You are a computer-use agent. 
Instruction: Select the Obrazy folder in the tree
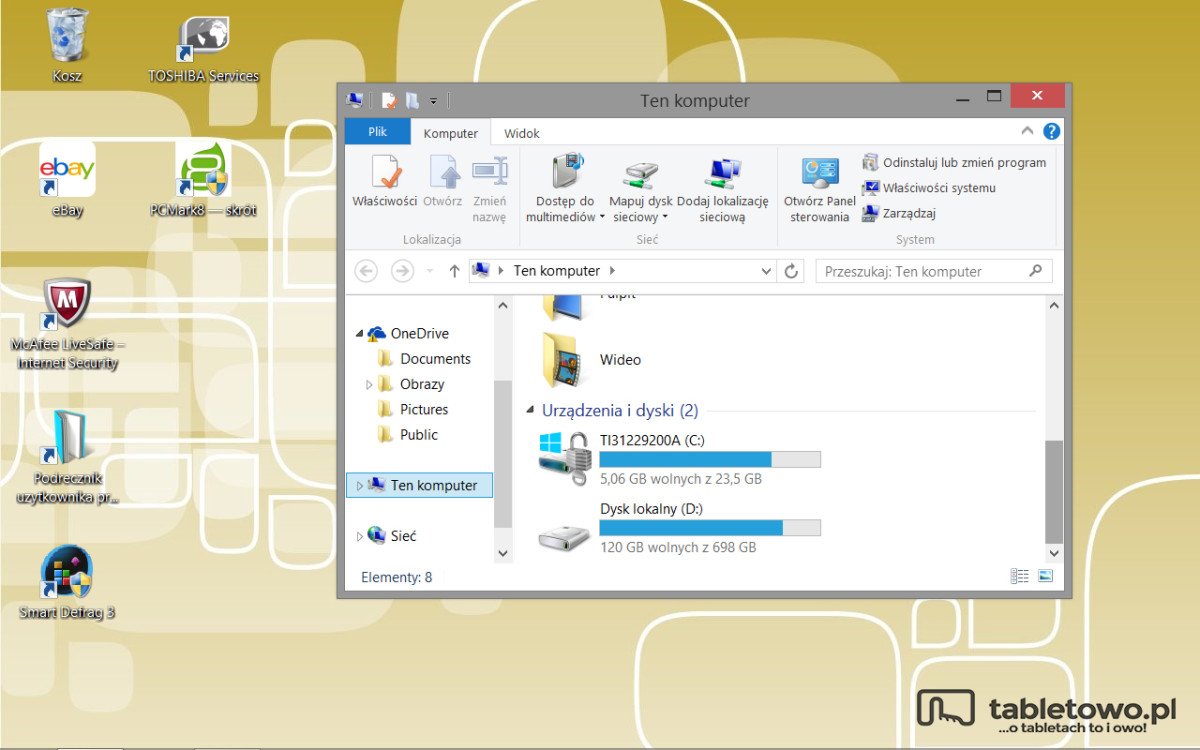pos(412,384)
